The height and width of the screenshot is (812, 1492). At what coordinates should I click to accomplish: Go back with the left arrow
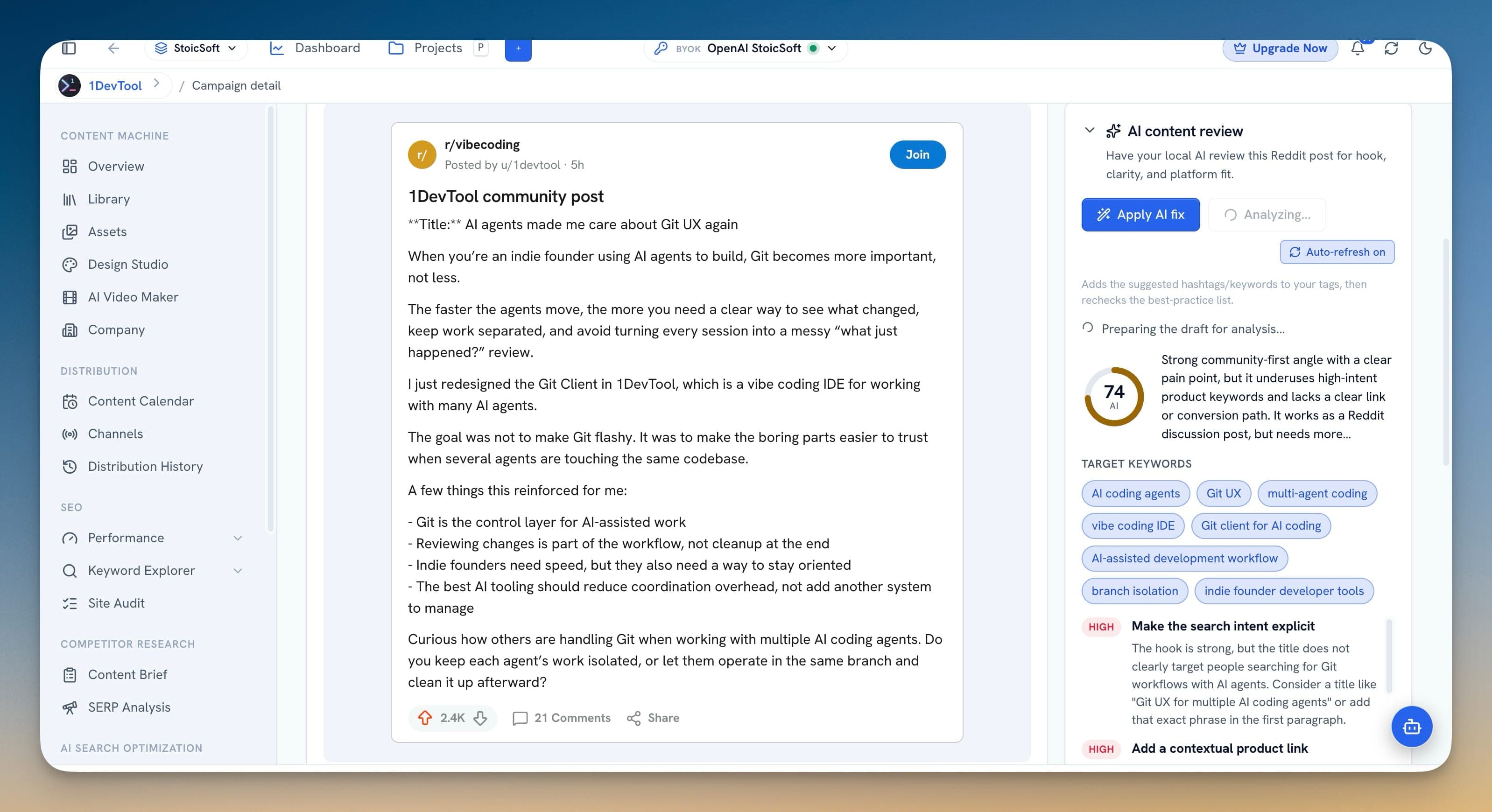point(113,48)
